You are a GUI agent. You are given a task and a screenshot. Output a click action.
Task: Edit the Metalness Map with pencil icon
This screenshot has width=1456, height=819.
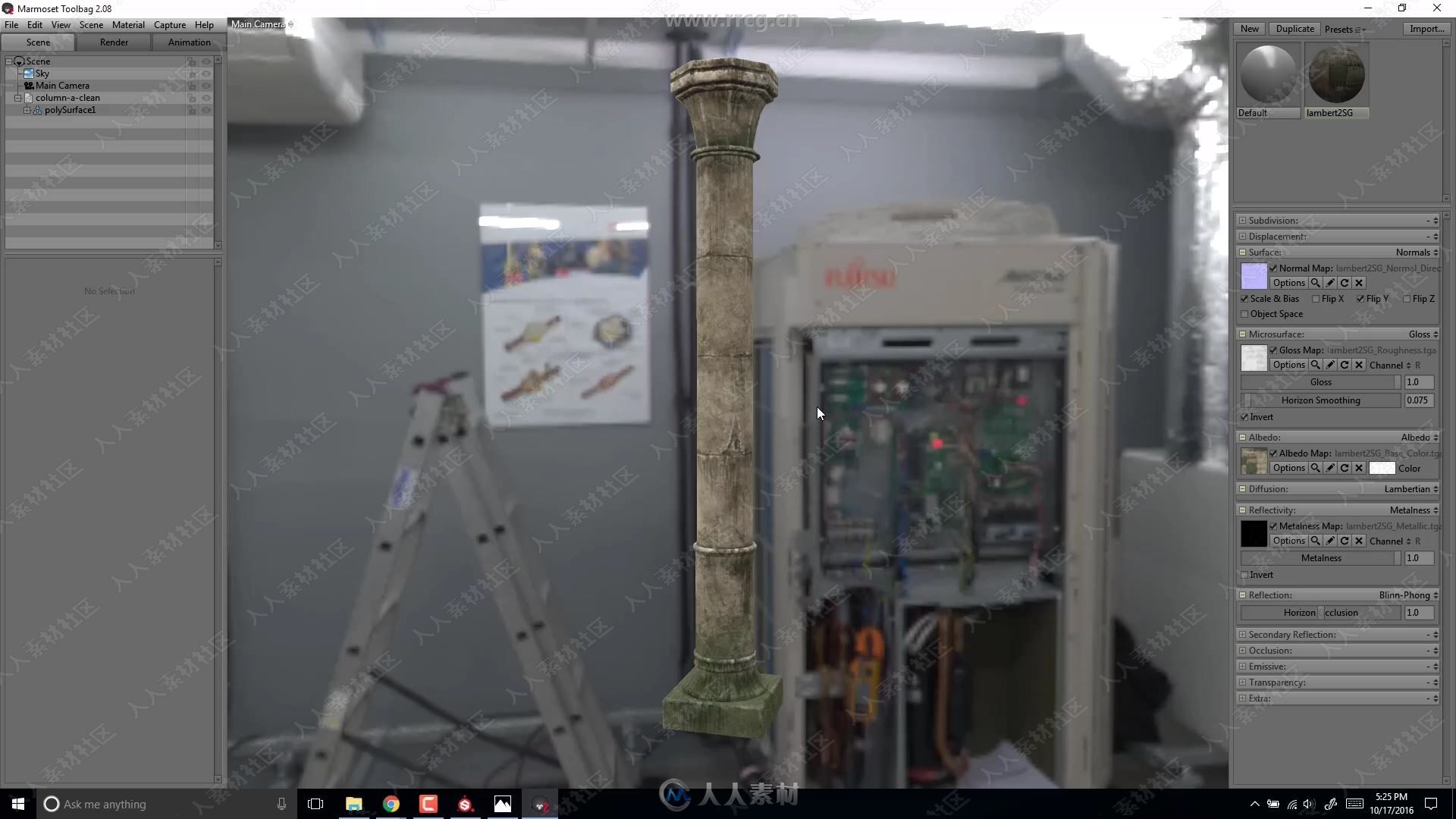pyautogui.click(x=1330, y=541)
